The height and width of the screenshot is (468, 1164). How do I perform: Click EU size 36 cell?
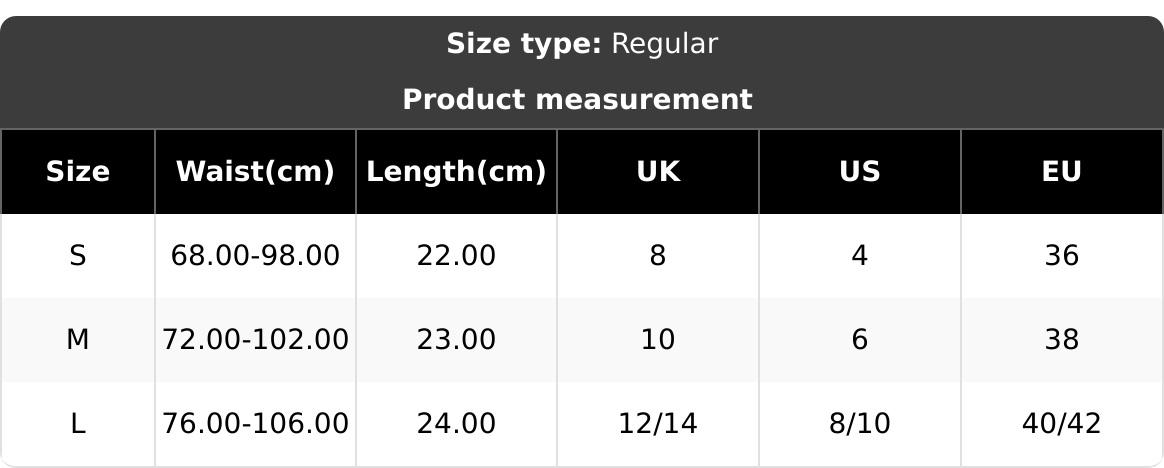pyautogui.click(x=1061, y=256)
